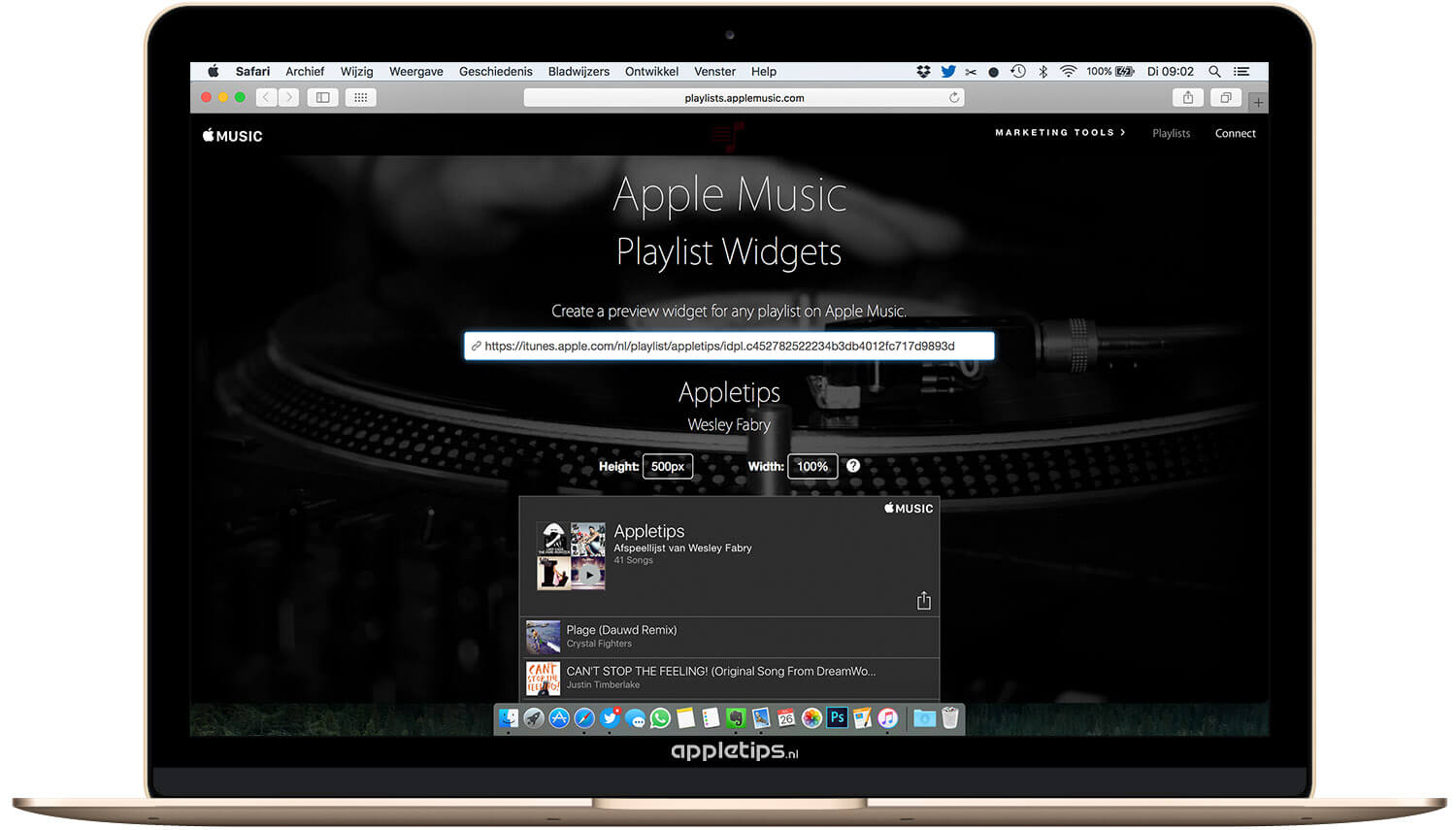
Task: Open the Ontwikkel menu
Action: point(651,71)
